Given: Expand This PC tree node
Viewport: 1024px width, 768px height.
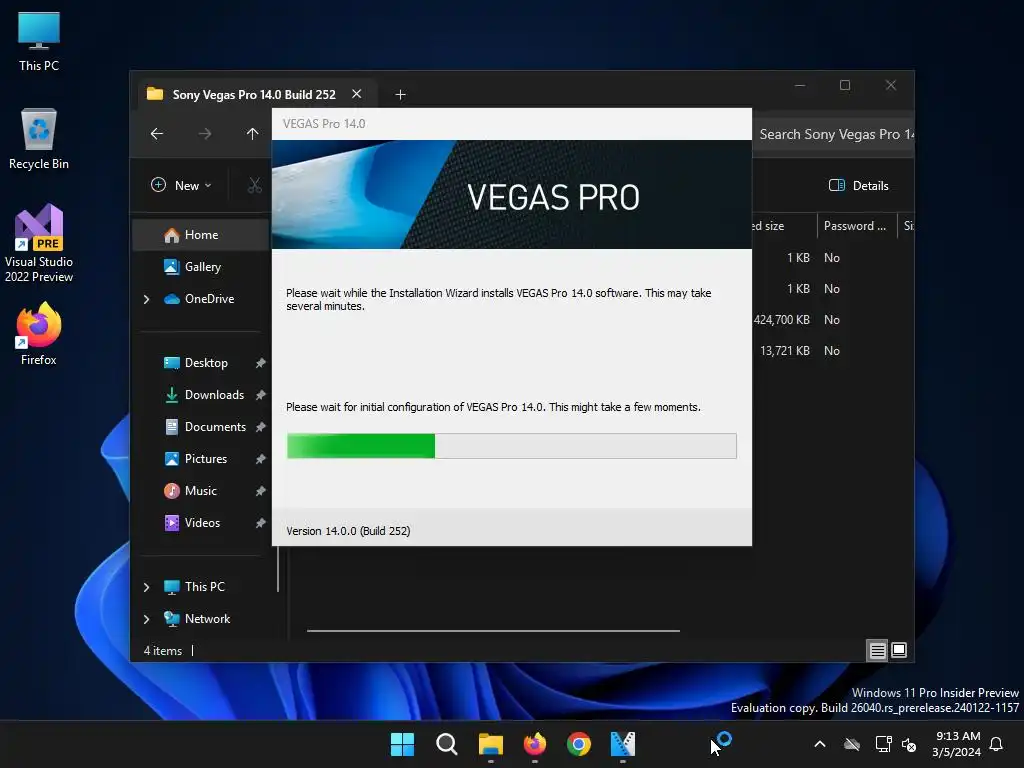Looking at the screenshot, I should click(x=146, y=587).
